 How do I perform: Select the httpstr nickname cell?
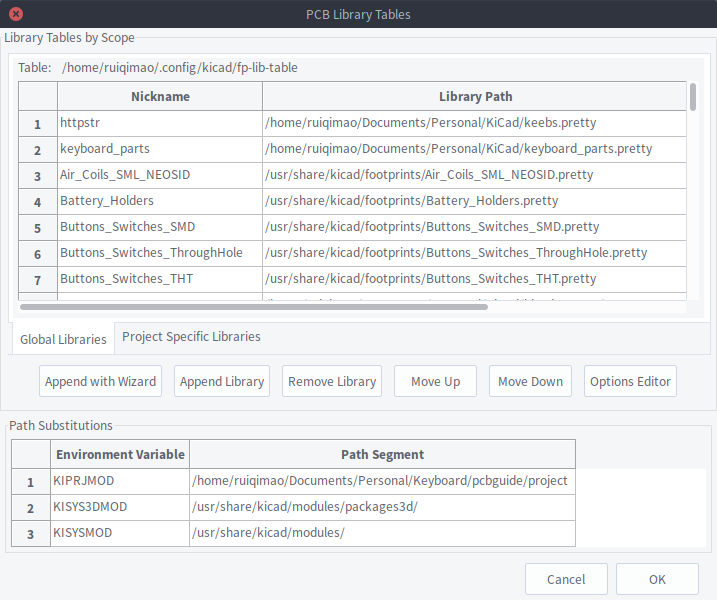(x=160, y=123)
